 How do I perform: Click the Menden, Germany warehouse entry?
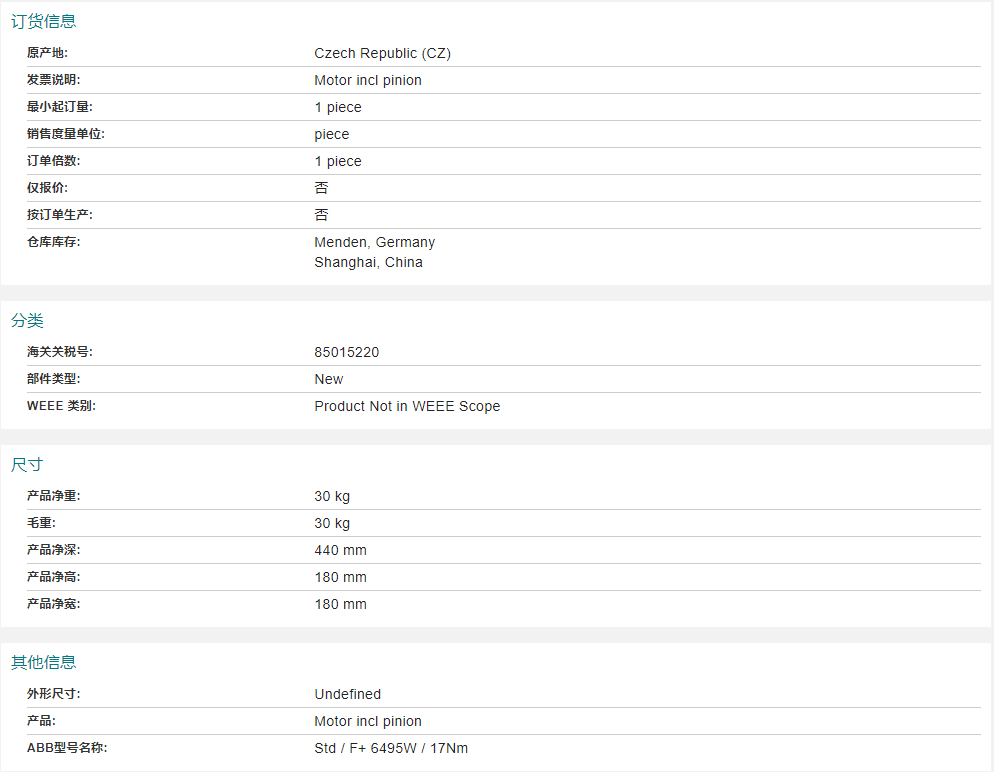tap(375, 243)
